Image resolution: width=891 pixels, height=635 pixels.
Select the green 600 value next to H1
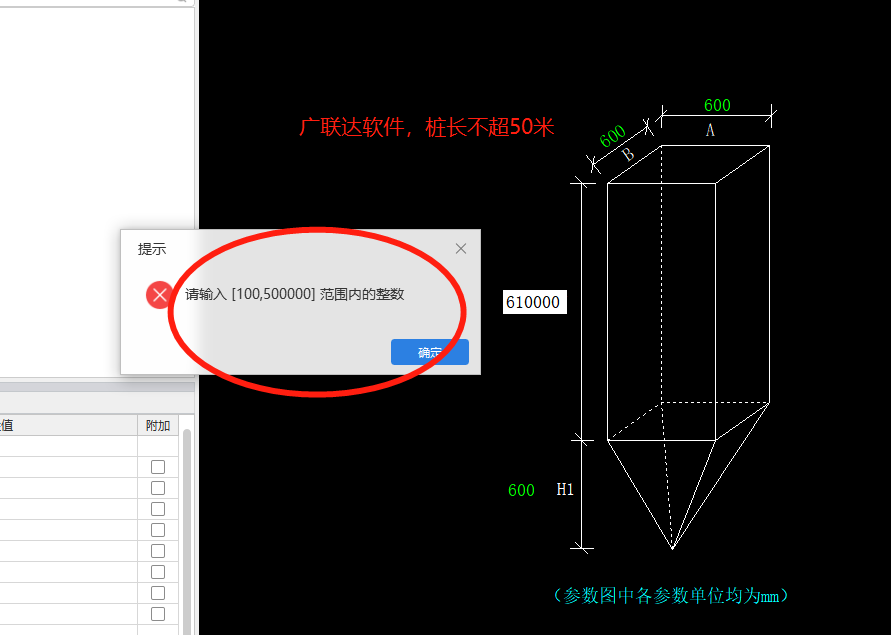point(521,490)
